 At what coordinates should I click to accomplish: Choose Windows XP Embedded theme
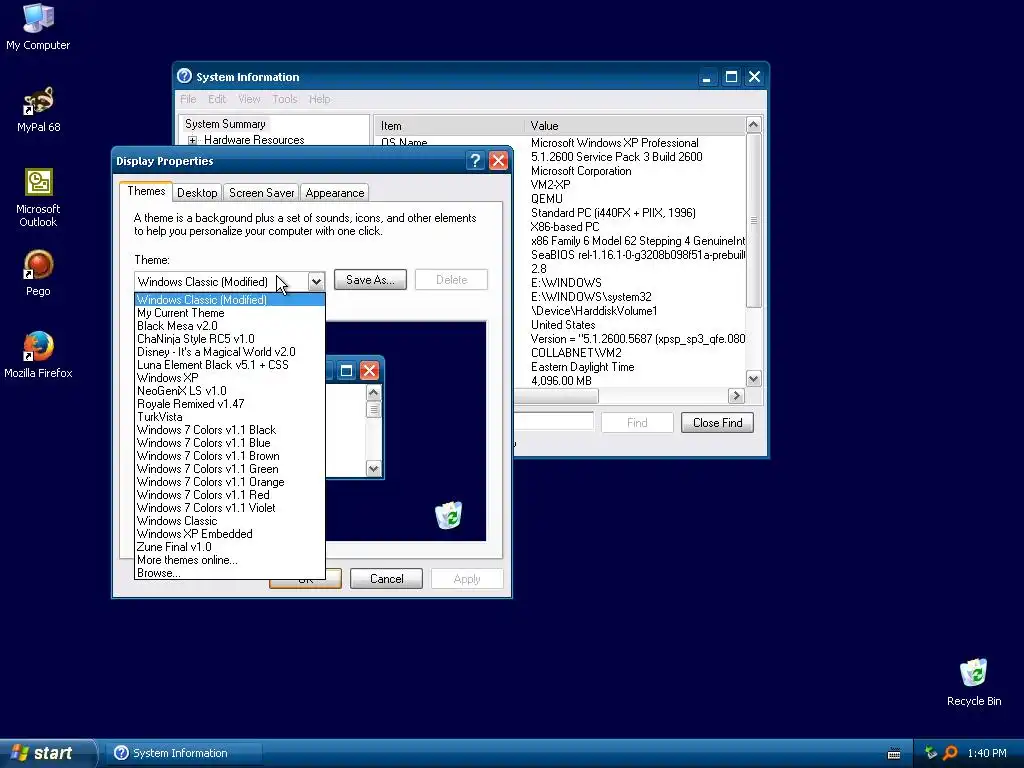tap(229, 534)
